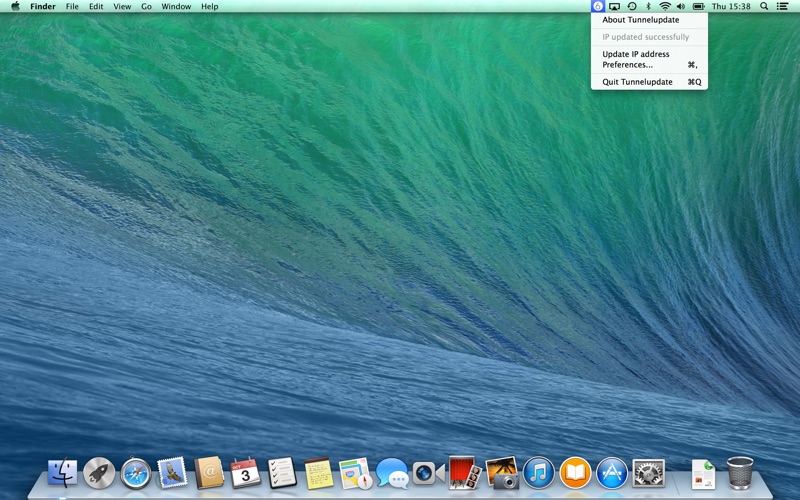800x500 pixels.
Task: Open the Apple menu
Action: 15,6
